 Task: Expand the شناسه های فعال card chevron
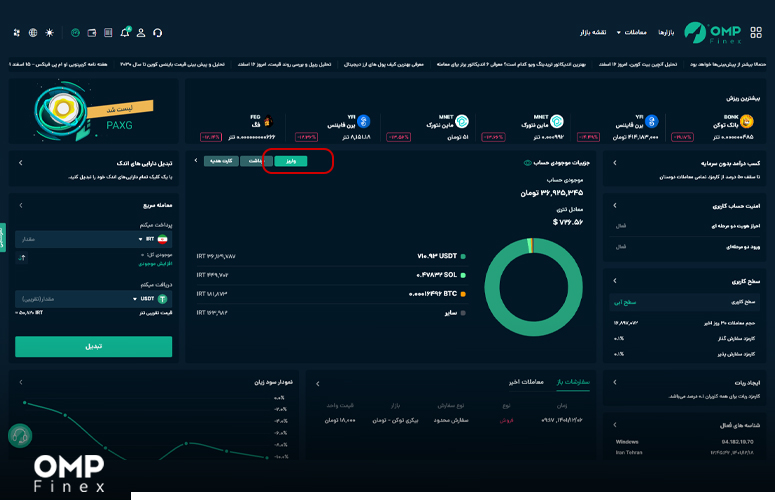point(615,424)
